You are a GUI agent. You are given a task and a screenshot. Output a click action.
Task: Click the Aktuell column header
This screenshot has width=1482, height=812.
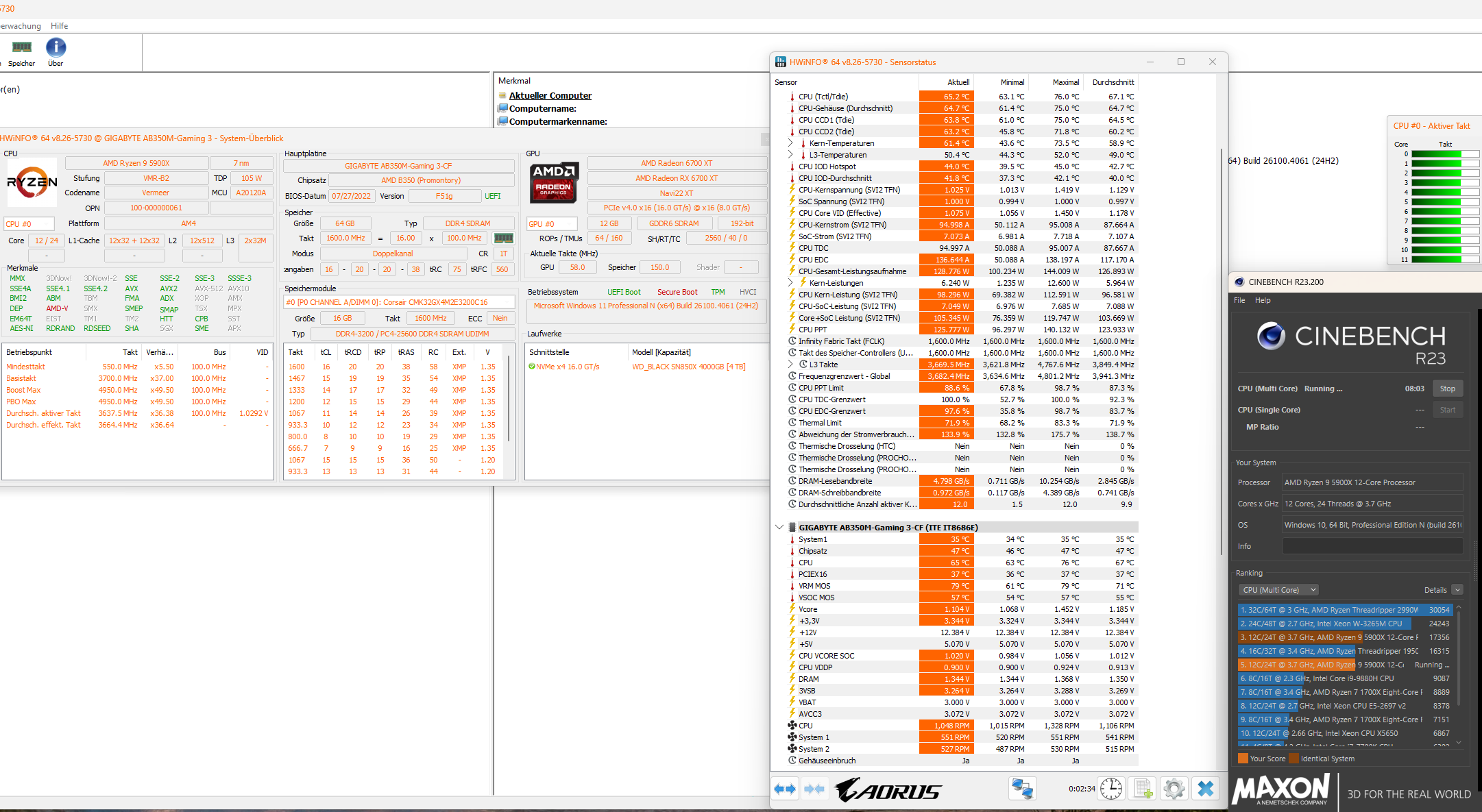point(958,82)
